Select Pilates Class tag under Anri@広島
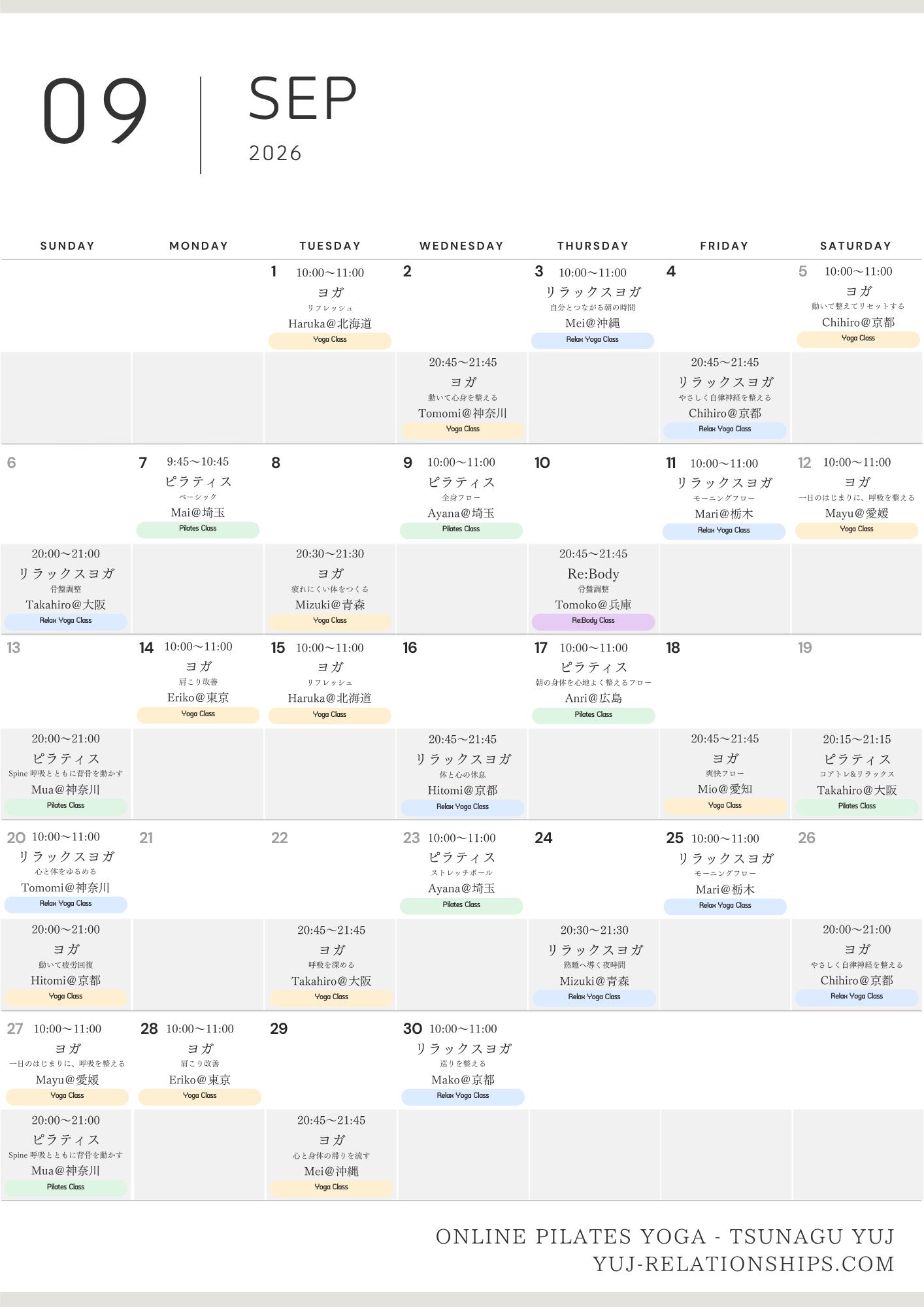Viewport: 924px width, 1307px height. point(593,715)
